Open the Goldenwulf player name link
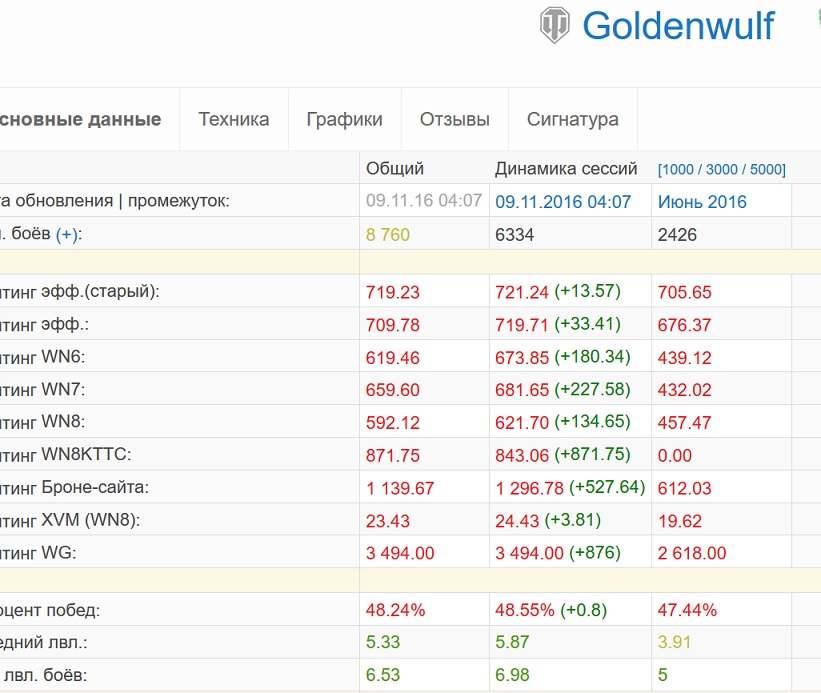 pyautogui.click(x=678, y=26)
